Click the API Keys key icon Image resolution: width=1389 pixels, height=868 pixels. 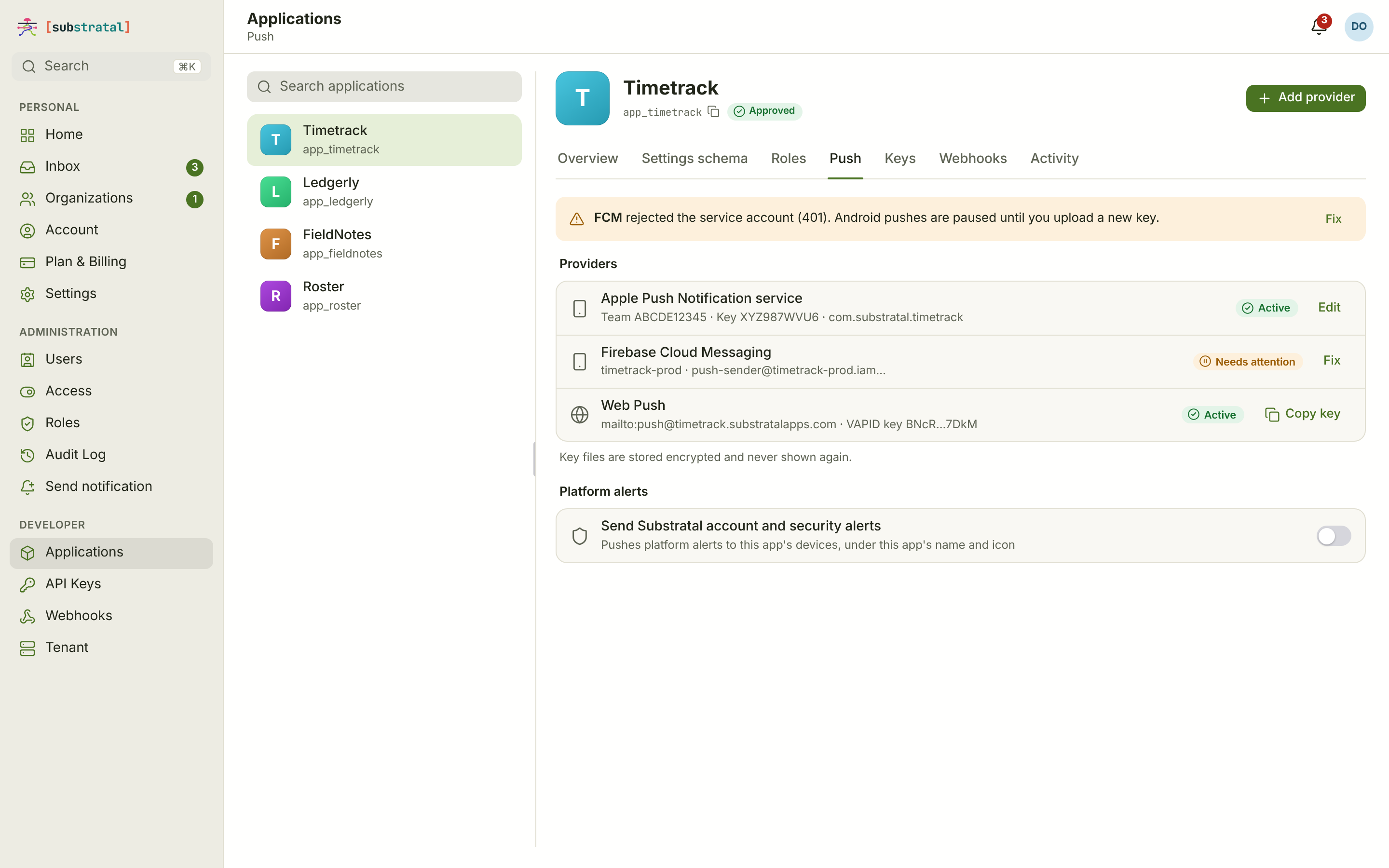27,584
